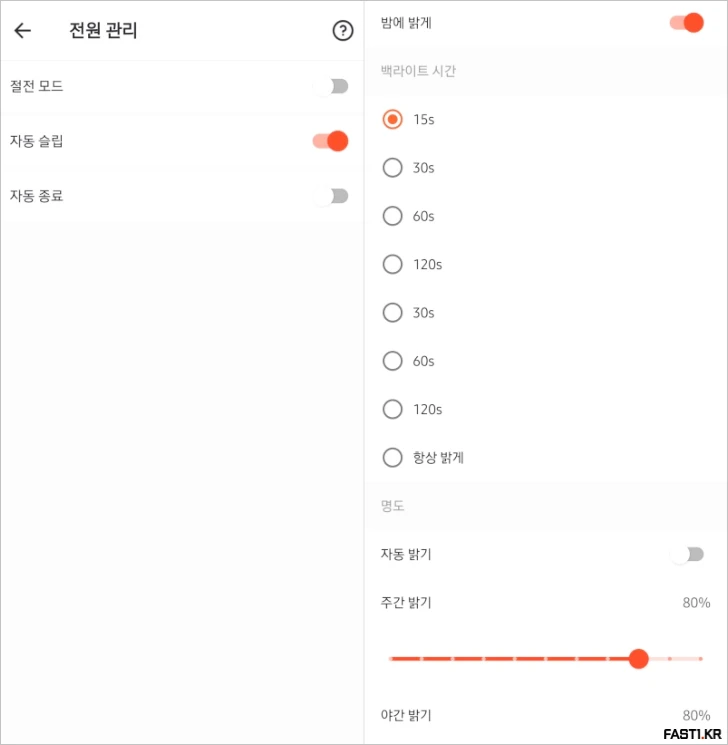Select the first 120s radio option
This screenshot has width=728, height=745.
pyautogui.click(x=393, y=264)
